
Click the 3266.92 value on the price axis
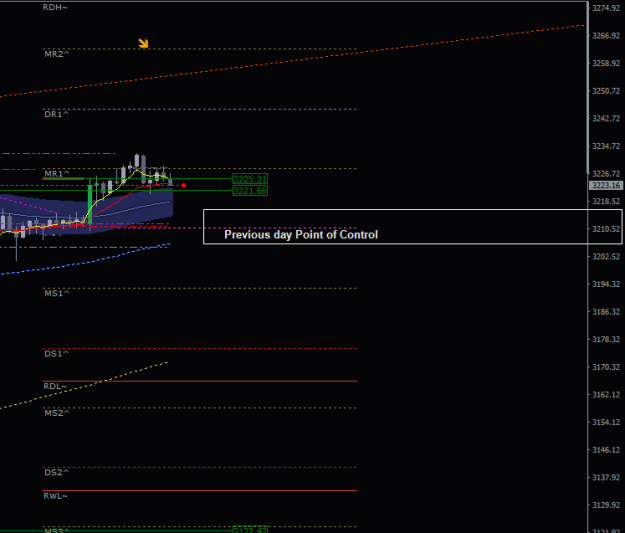coord(606,36)
